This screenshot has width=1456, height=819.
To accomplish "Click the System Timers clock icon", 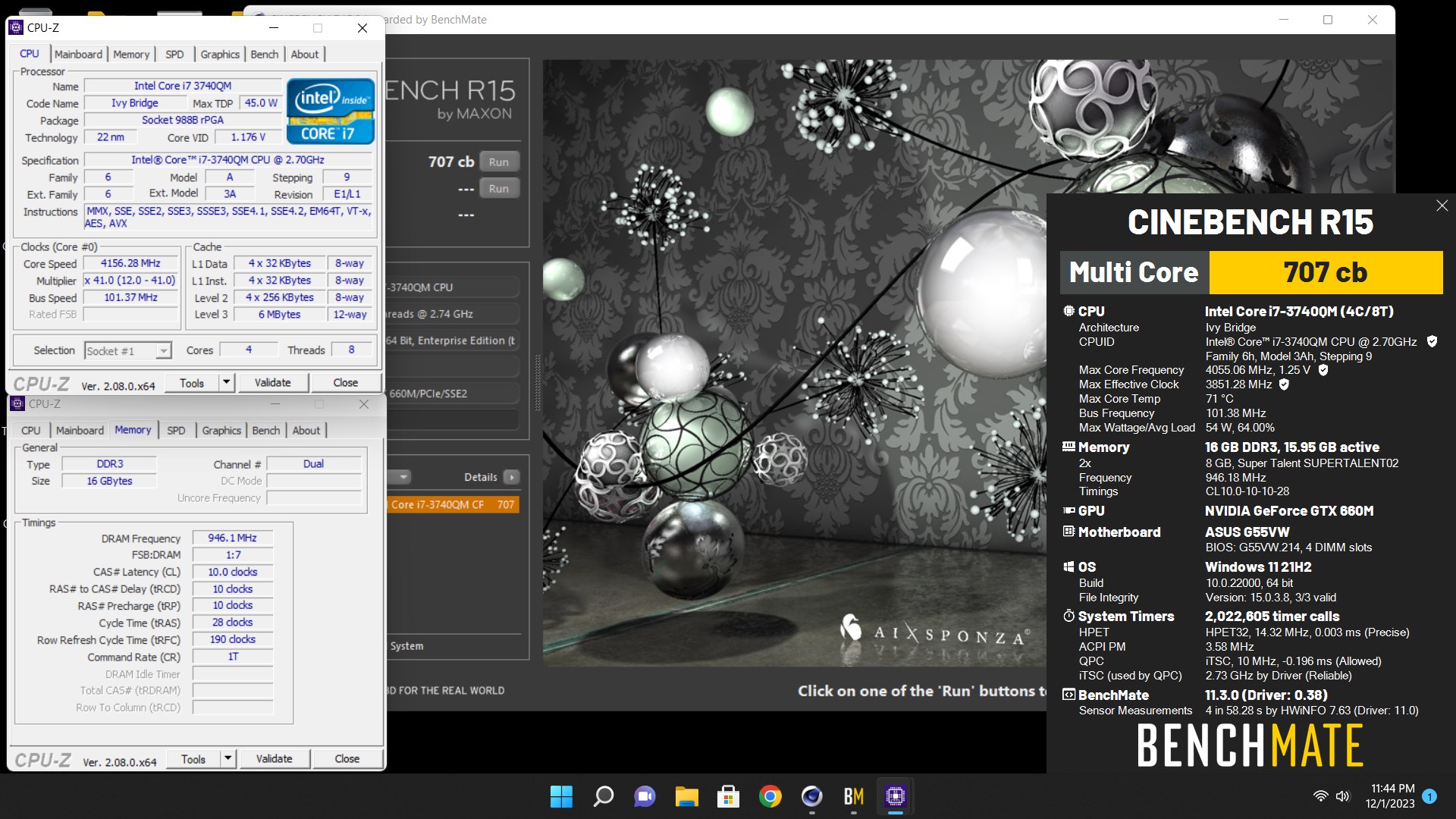I will pyautogui.click(x=1068, y=617).
